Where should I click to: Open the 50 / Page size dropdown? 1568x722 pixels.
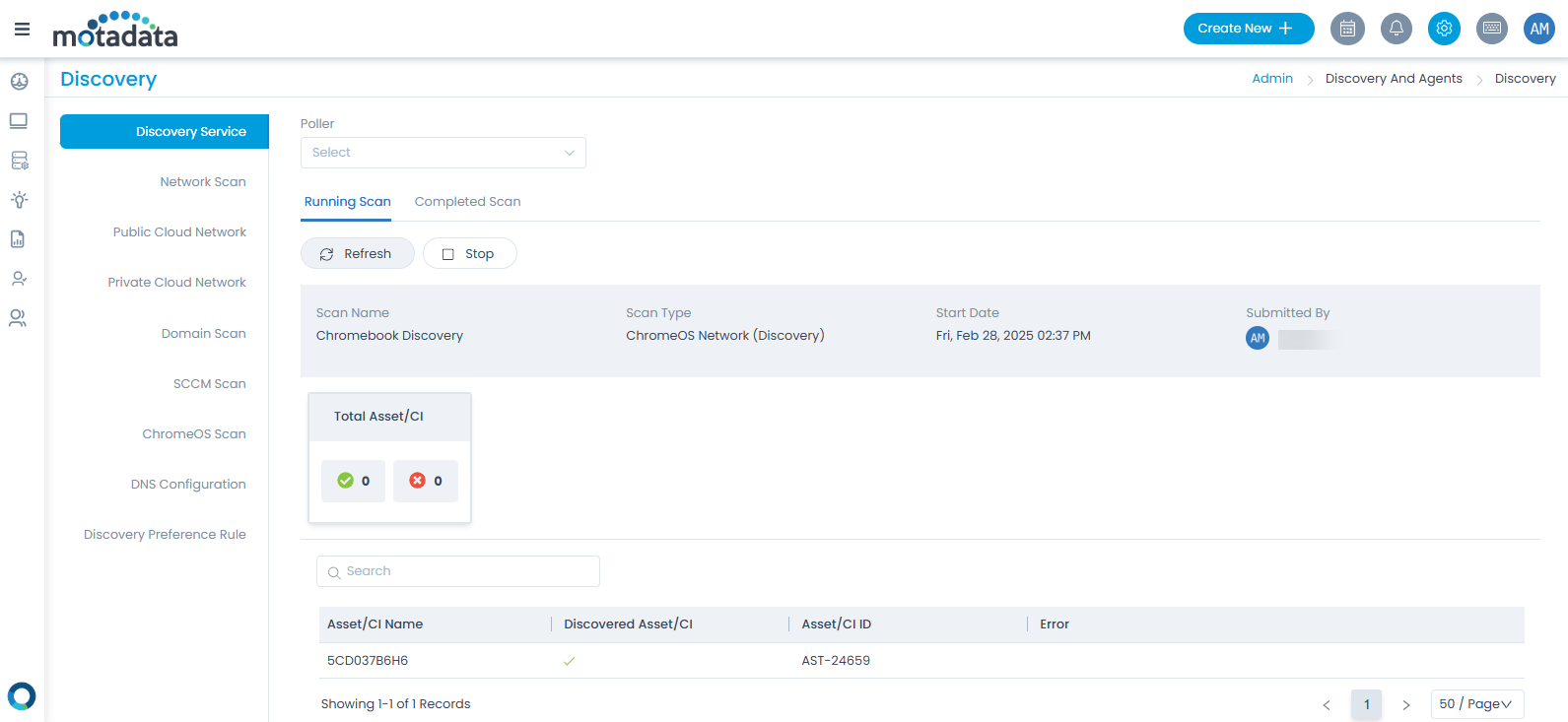(x=1476, y=704)
